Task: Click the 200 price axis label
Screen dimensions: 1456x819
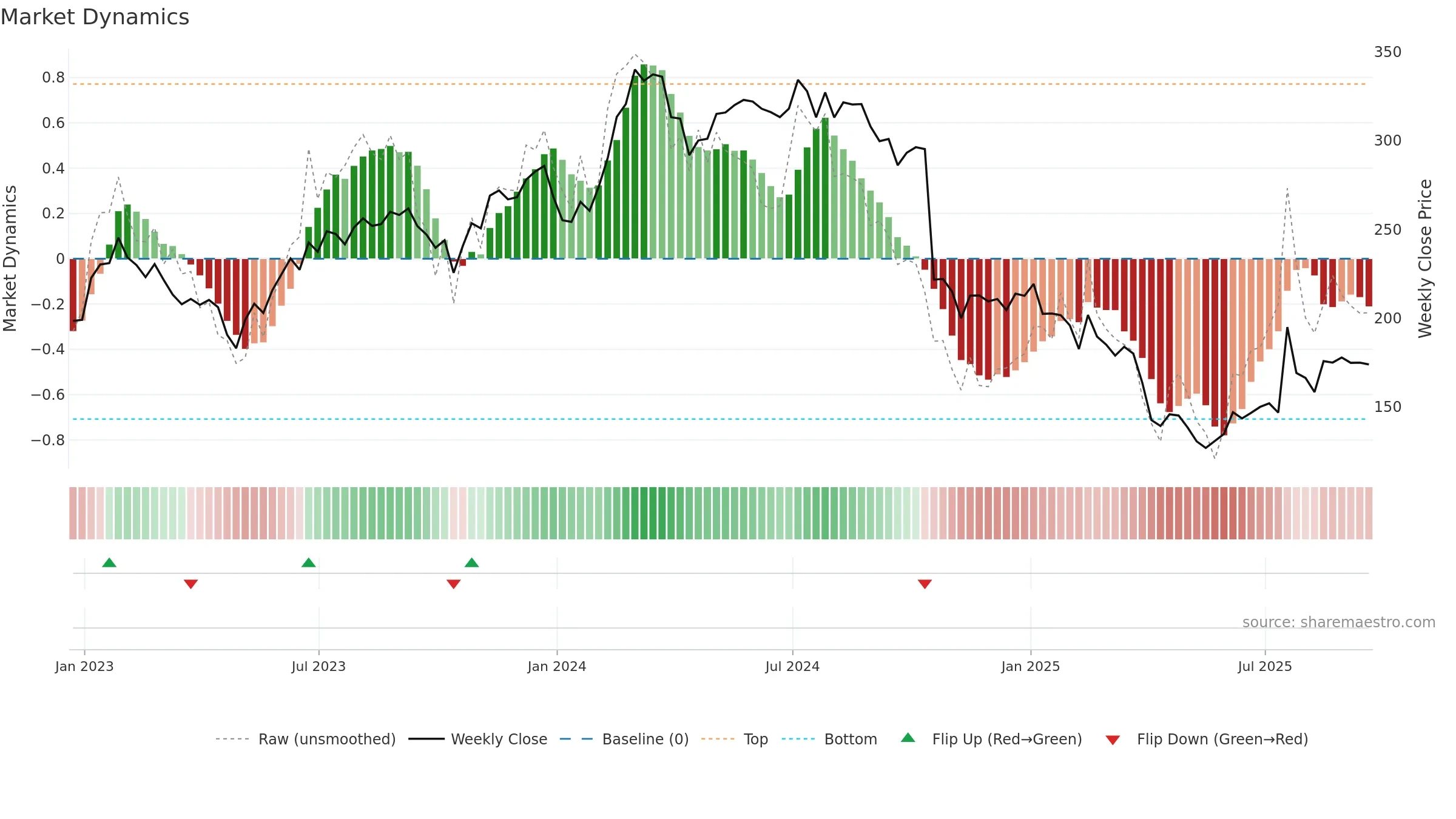Action: pyautogui.click(x=1388, y=318)
